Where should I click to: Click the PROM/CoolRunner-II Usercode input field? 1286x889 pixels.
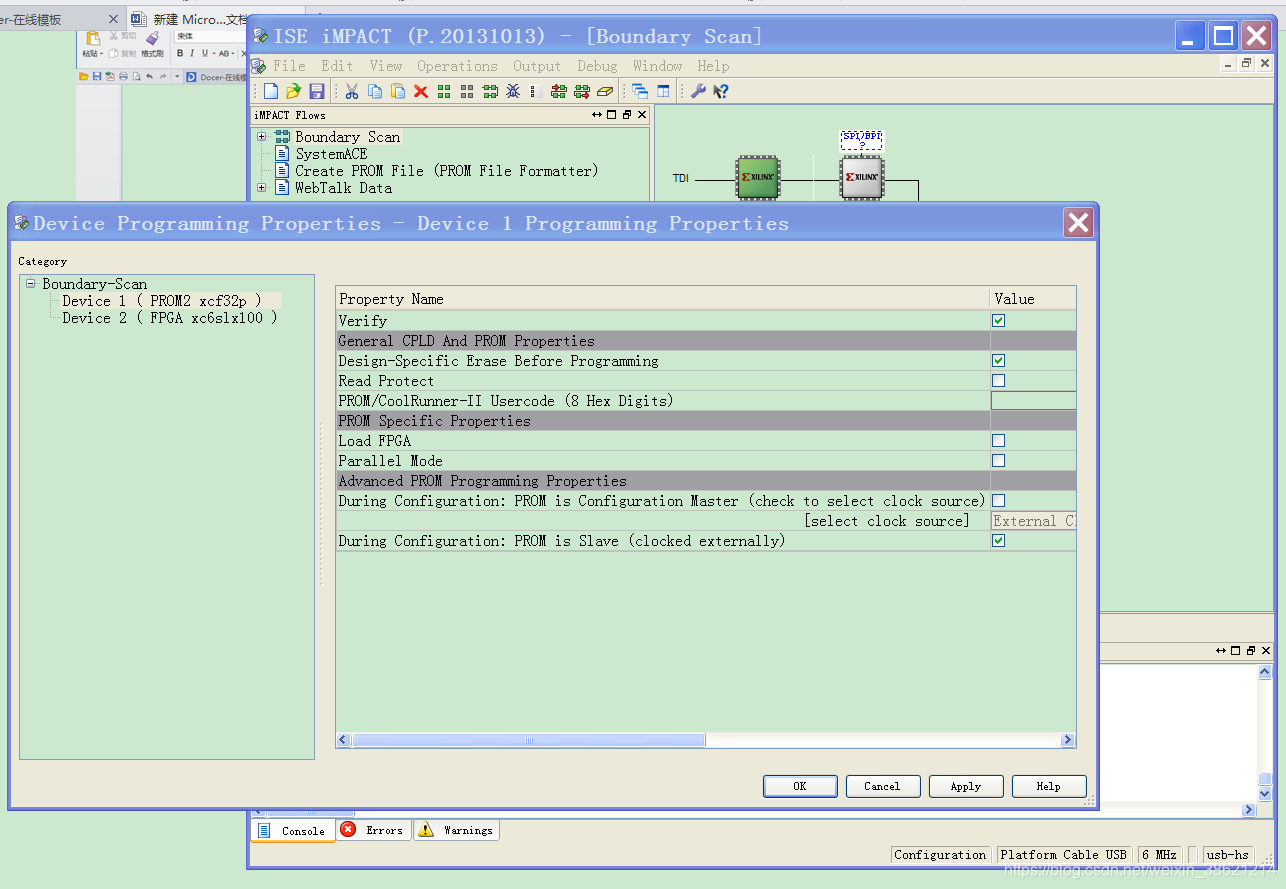(1033, 401)
